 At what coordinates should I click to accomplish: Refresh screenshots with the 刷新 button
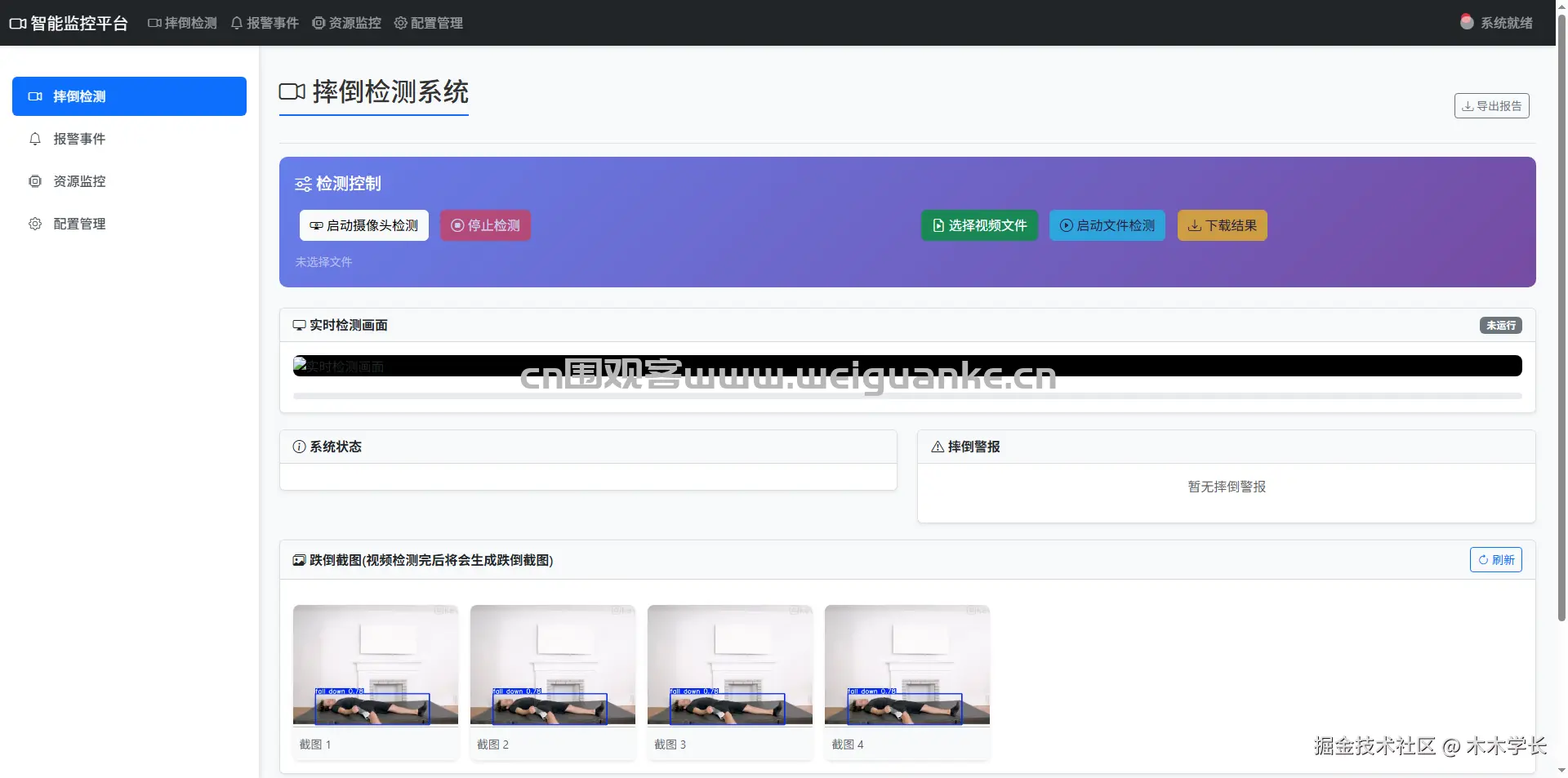[1496, 559]
